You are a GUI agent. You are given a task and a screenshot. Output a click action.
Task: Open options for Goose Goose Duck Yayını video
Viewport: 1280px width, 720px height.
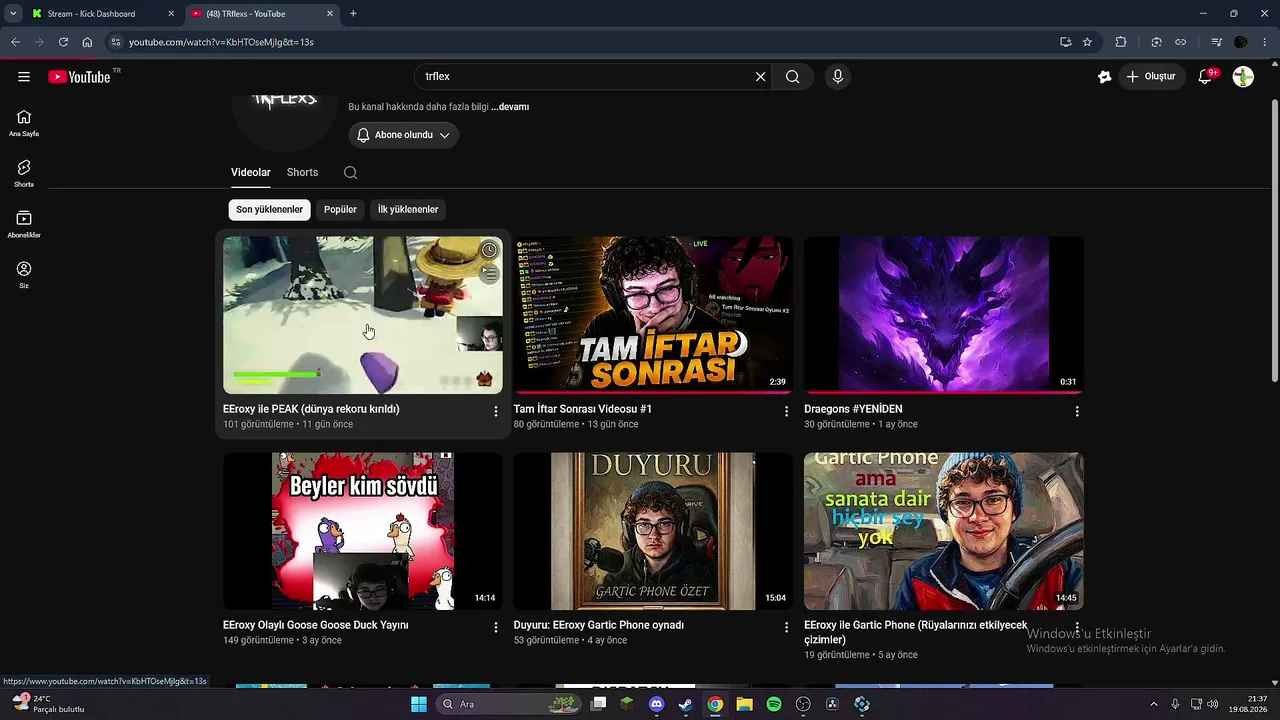pyautogui.click(x=495, y=627)
